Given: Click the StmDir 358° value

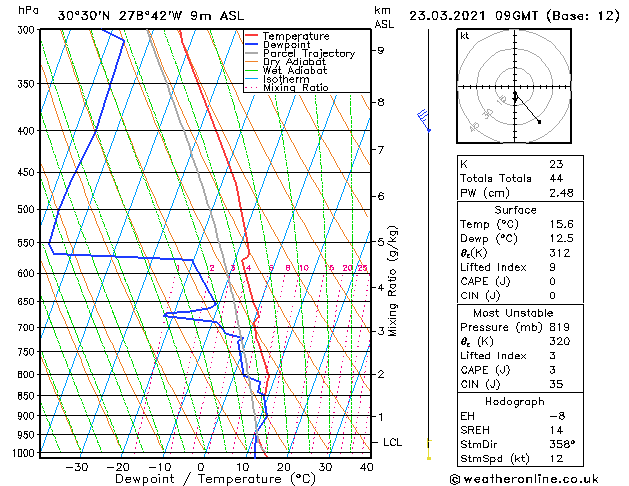Looking at the screenshot, I should point(562,444).
